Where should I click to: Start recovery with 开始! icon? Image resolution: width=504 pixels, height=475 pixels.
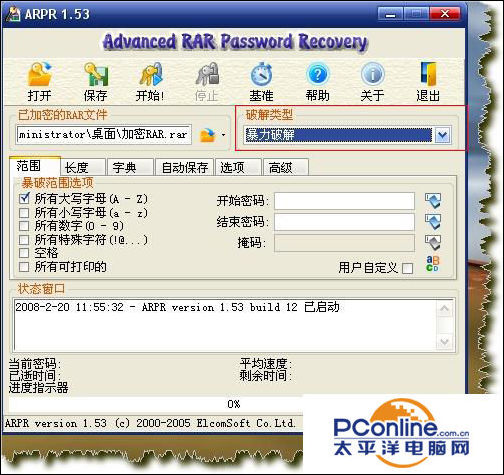point(151,74)
